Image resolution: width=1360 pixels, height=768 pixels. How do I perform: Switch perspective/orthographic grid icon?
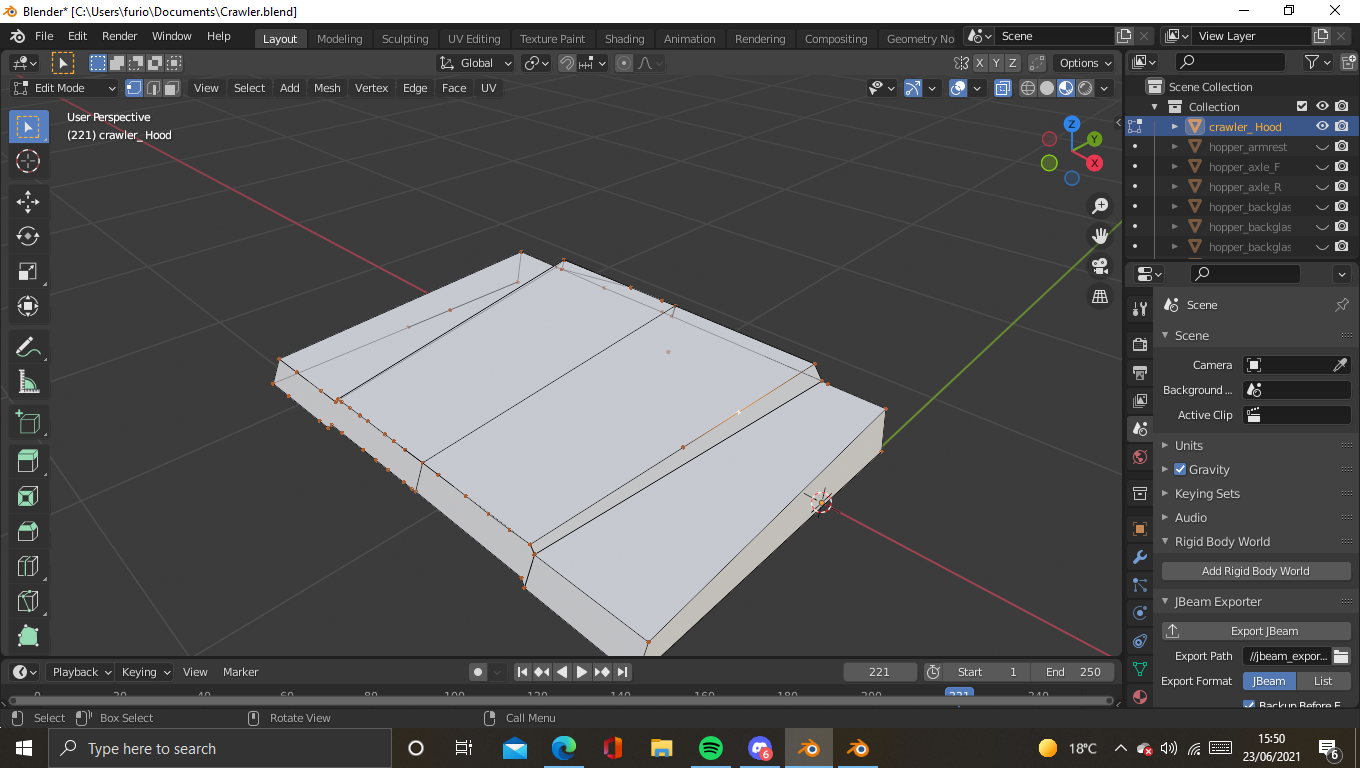click(1100, 296)
